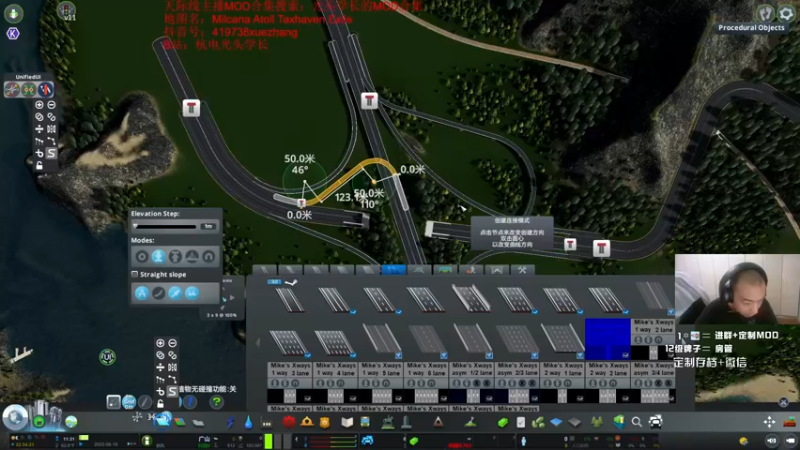
Task: Open the main info views bubble button
Action: point(15,417)
